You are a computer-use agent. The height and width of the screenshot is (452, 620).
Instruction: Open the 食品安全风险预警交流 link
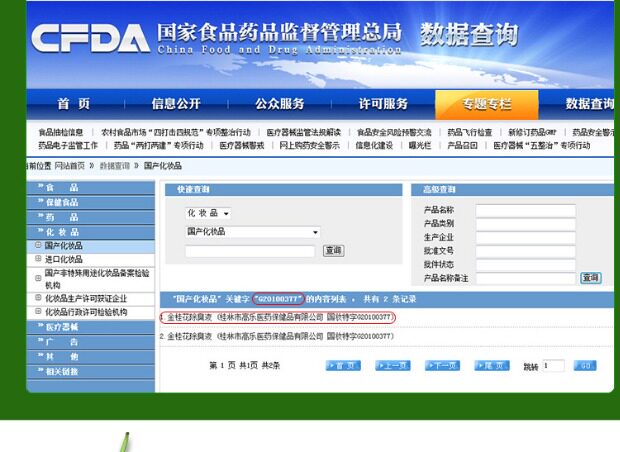[x=394, y=132]
